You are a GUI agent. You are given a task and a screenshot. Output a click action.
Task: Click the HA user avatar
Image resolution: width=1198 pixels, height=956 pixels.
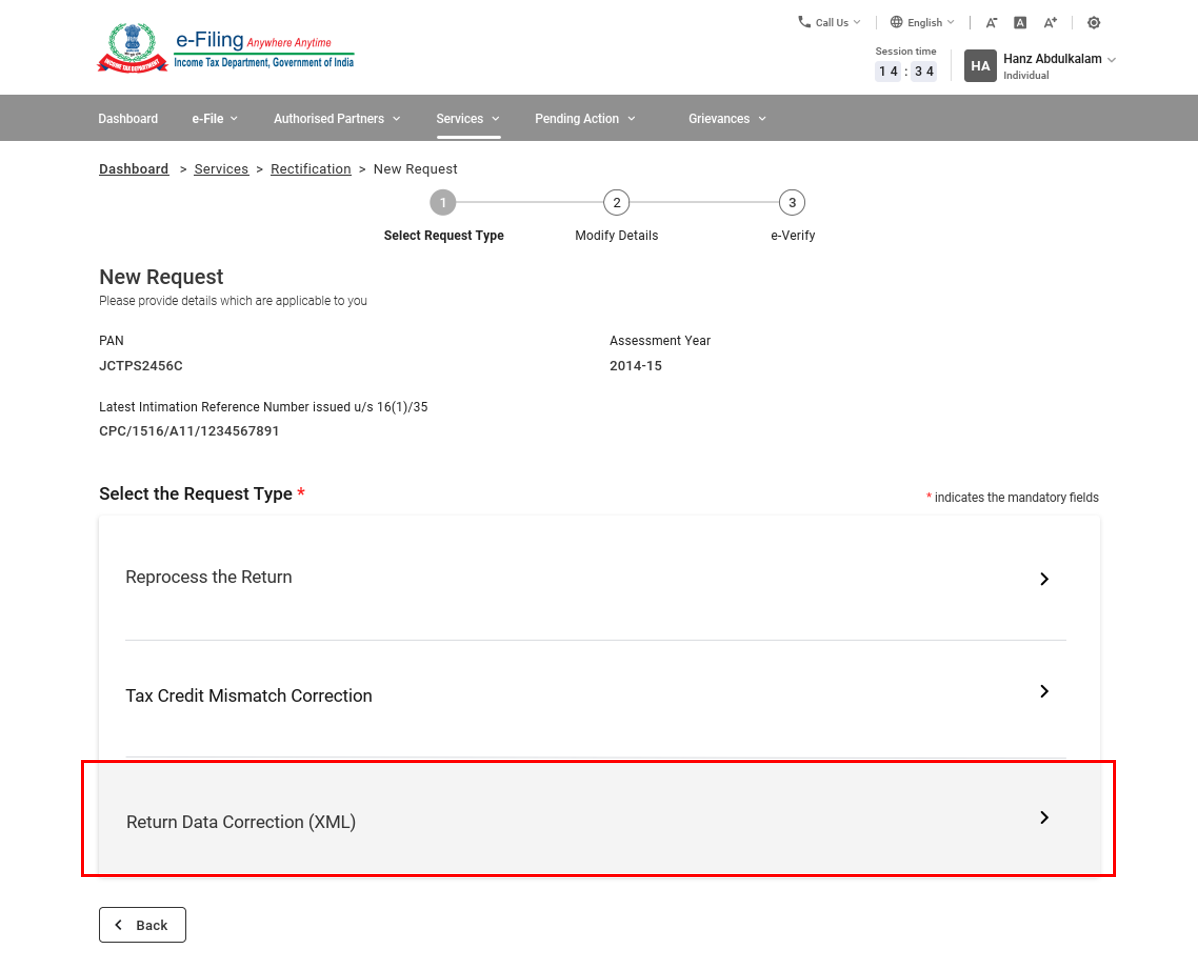pyautogui.click(x=980, y=66)
